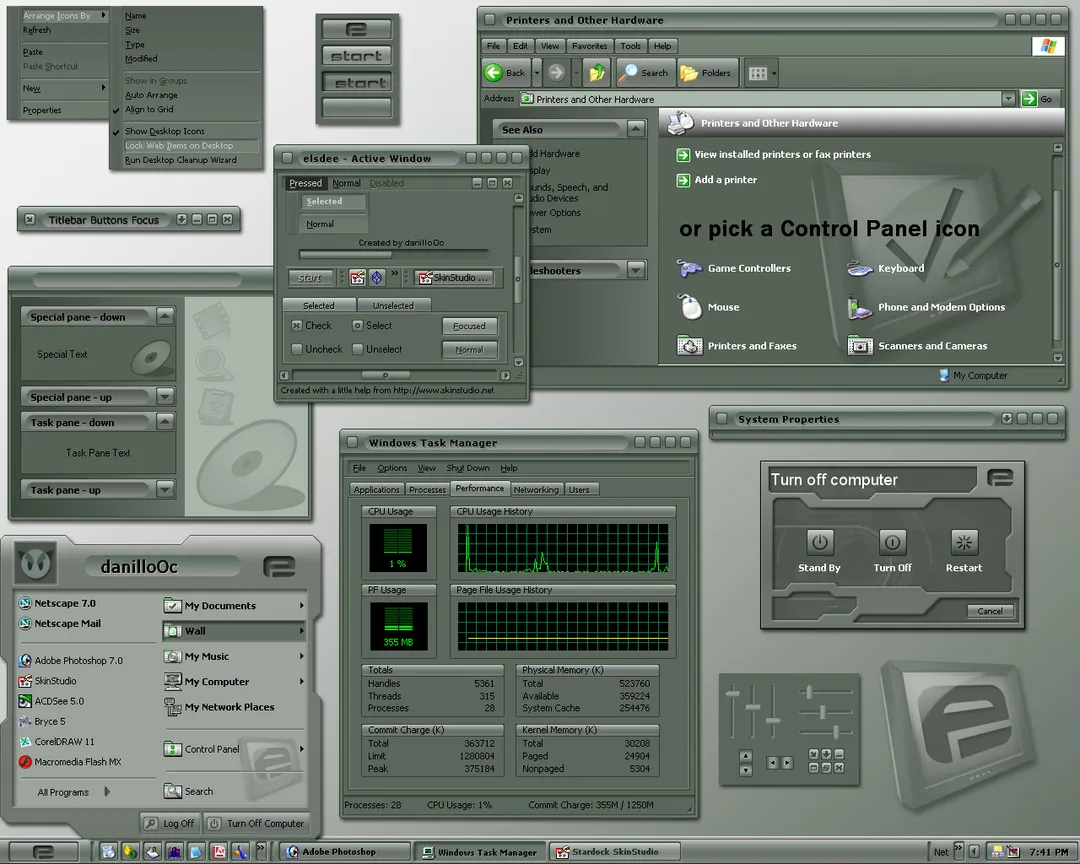Image resolution: width=1080 pixels, height=864 pixels.
Task: Click the progress bar under Created by danilloOc
Action: [393, 254]
